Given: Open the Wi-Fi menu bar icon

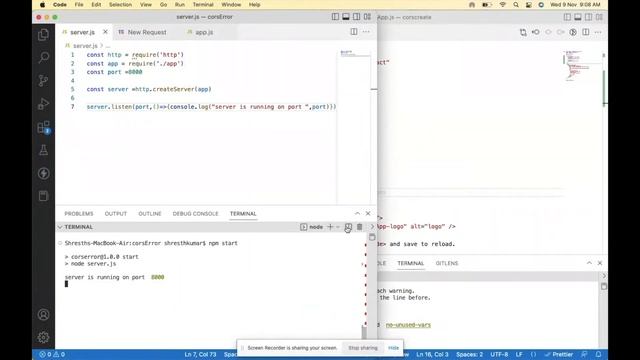Looking at the screenshot, I should tap(502, 5).
